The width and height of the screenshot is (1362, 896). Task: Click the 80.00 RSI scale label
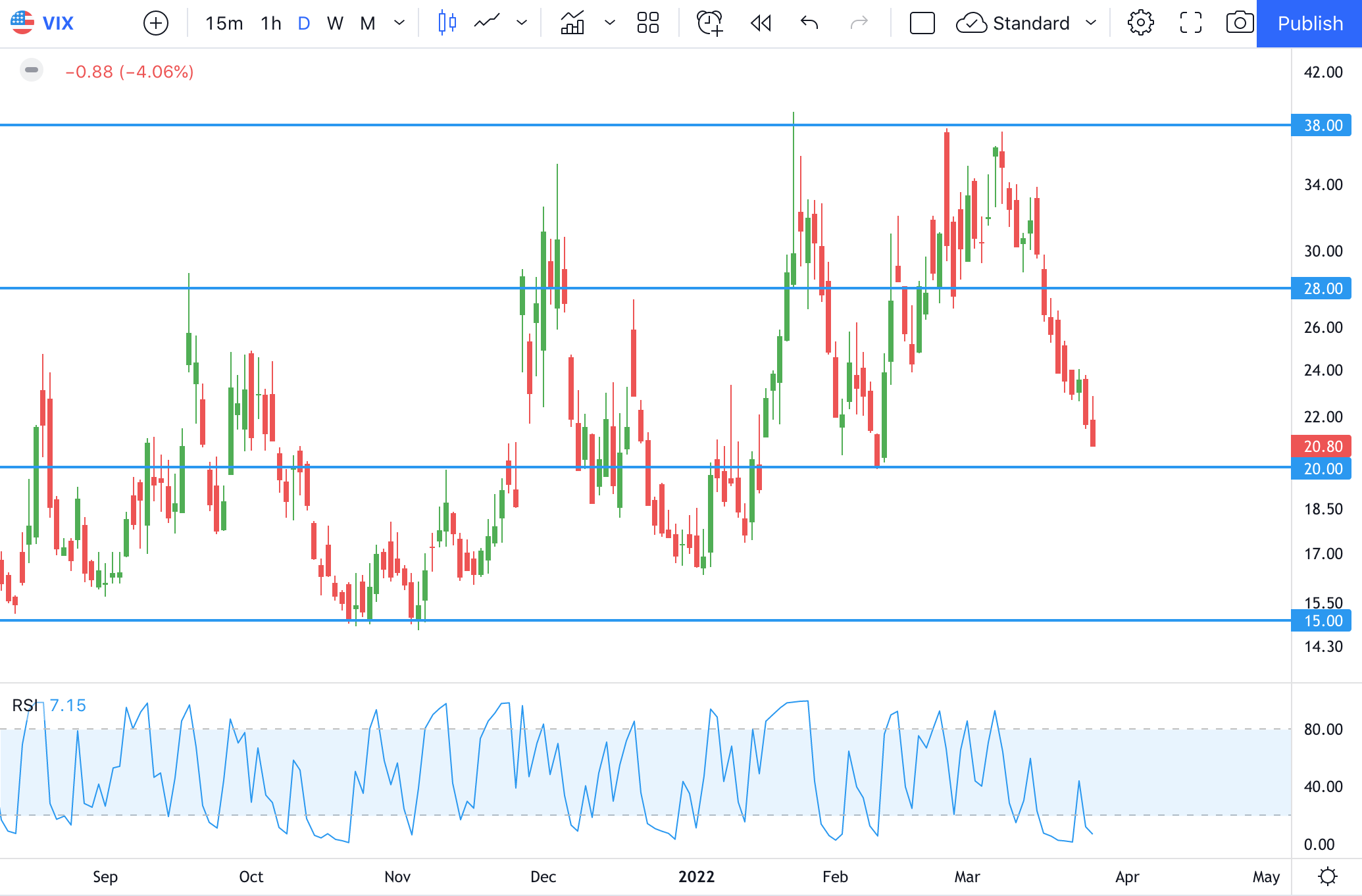click(1323, 729)
